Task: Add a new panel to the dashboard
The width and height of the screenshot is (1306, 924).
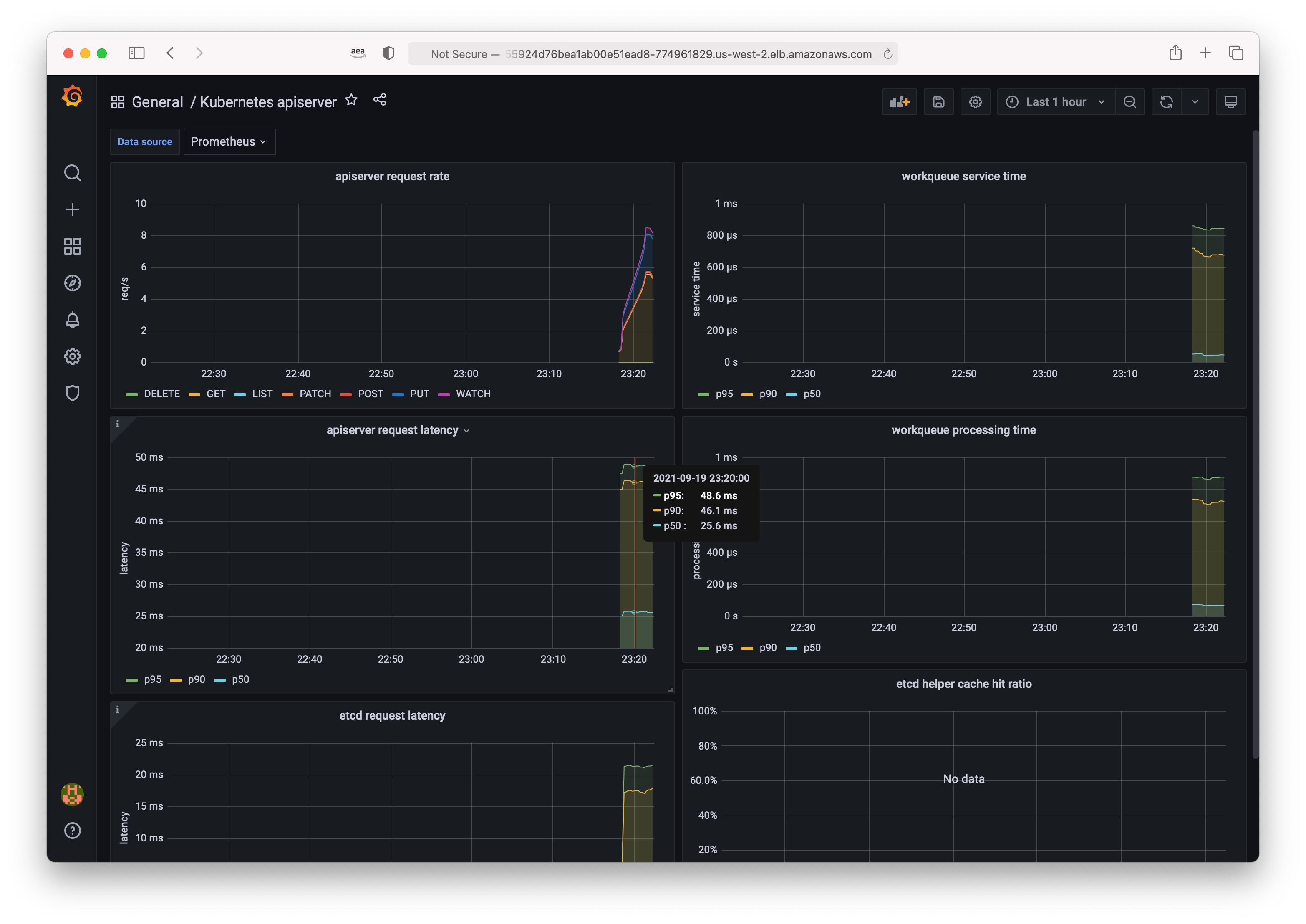Action: click(899, 101)
